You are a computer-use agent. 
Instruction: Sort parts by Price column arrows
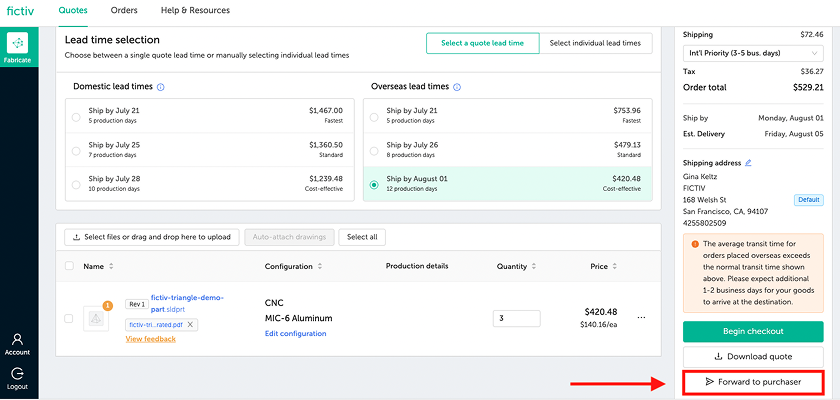pyautogui.click(x=616, y=266)
